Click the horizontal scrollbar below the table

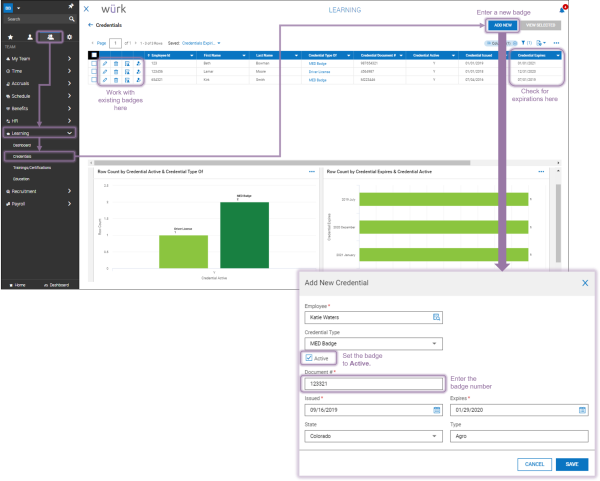click(x=282, y=163)
